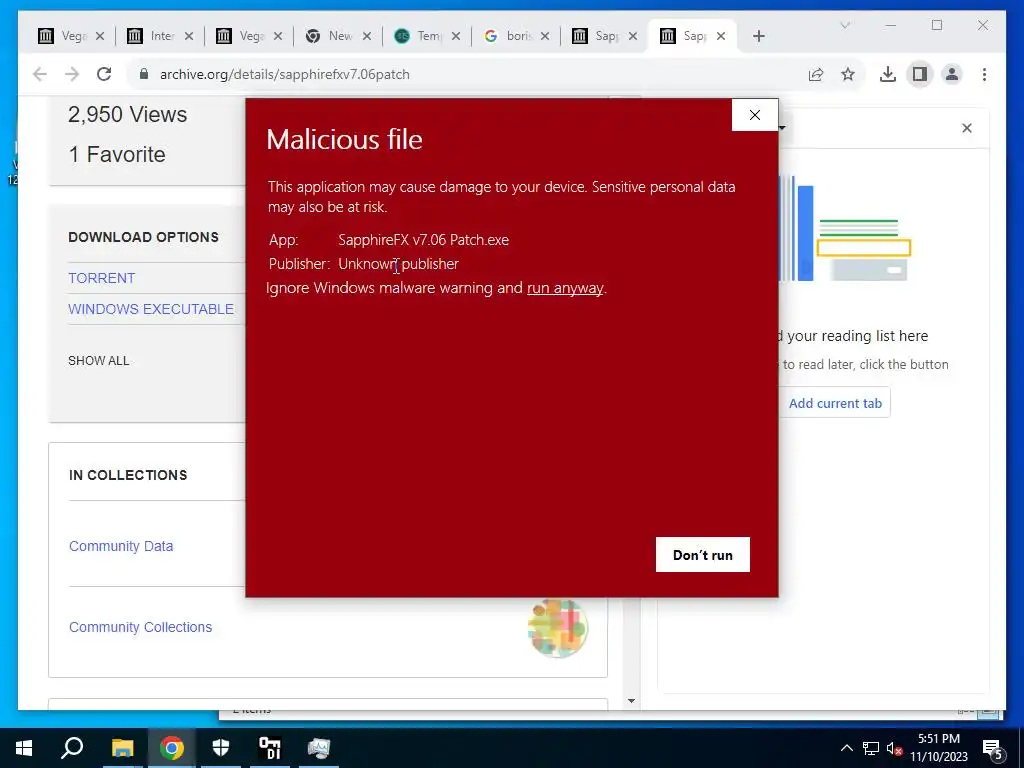1024x768 pixels.
Task: Close the Malicious file dialog
Action: (755, 115)
